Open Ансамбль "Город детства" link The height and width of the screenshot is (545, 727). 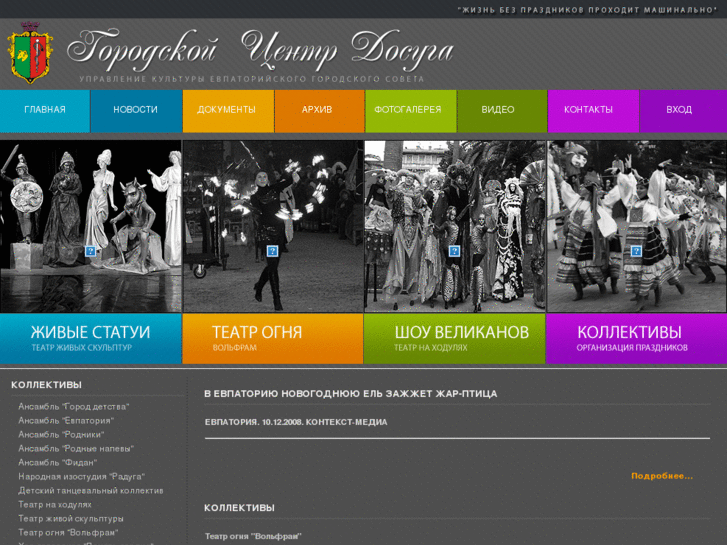tap(74, 407)
